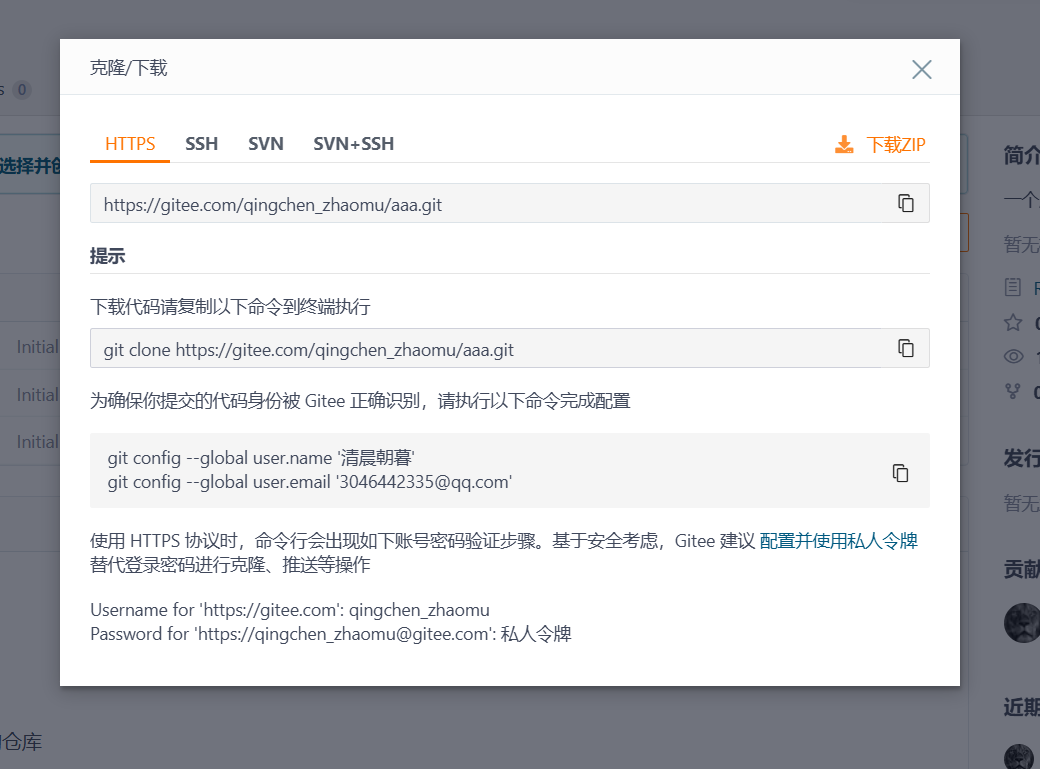1040x769 pixels.
Task: Click the star icon in background sidebar
Action: point(1013,323)
